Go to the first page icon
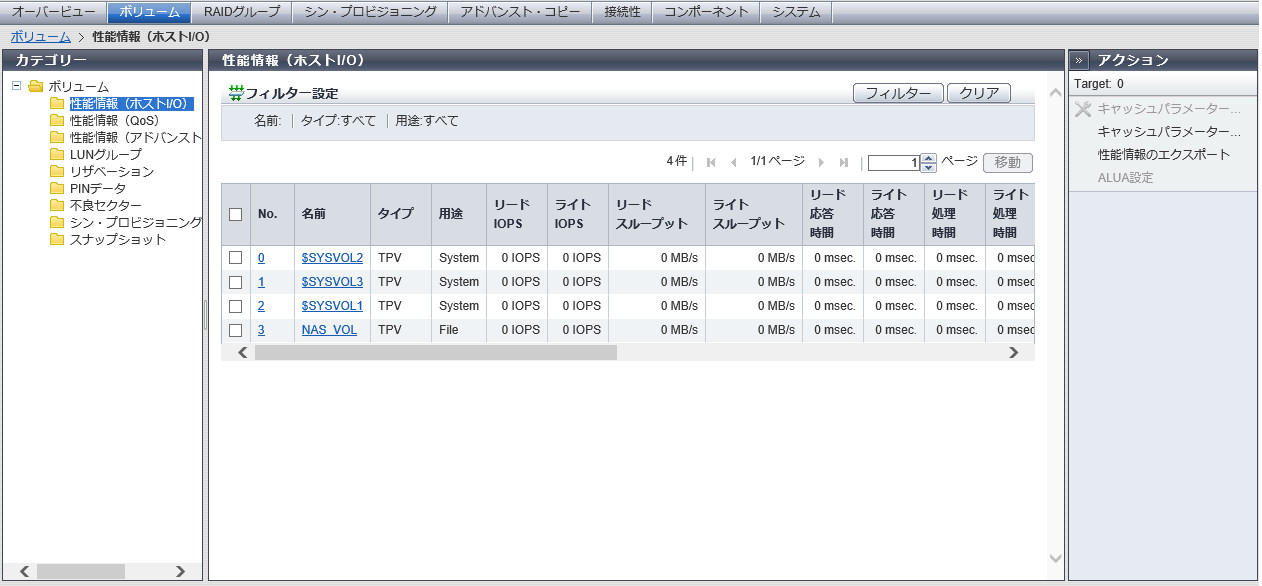Screen dimensions: 1262x586 pos(711,162)
